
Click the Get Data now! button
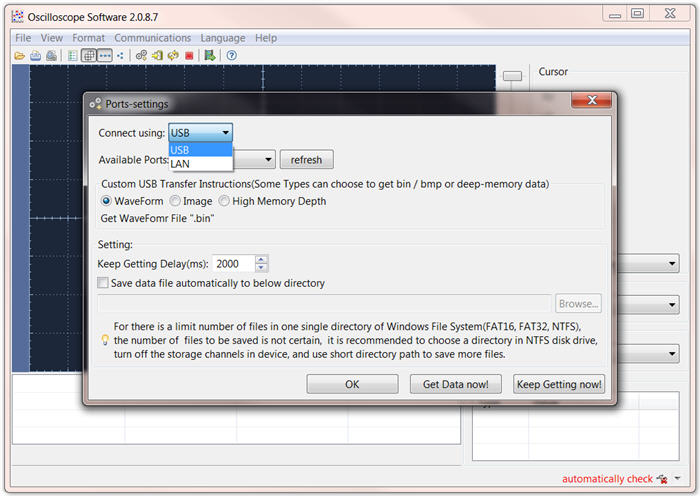455,384
